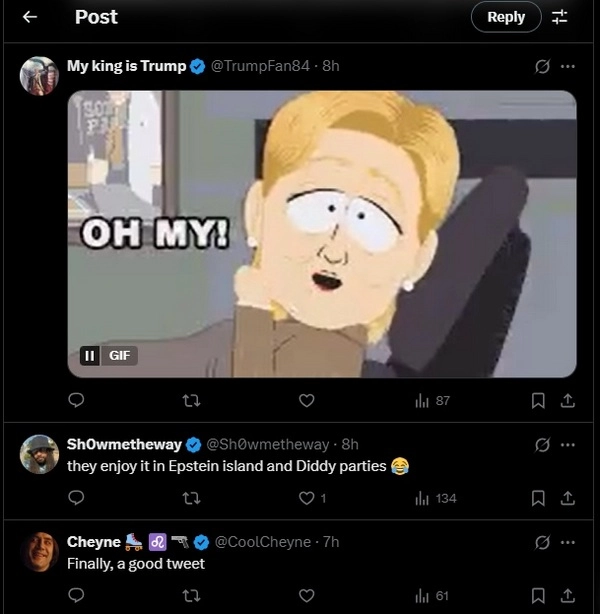600x614 pixels.
Task: Pause the playing GIF
Action: (89, 355)
